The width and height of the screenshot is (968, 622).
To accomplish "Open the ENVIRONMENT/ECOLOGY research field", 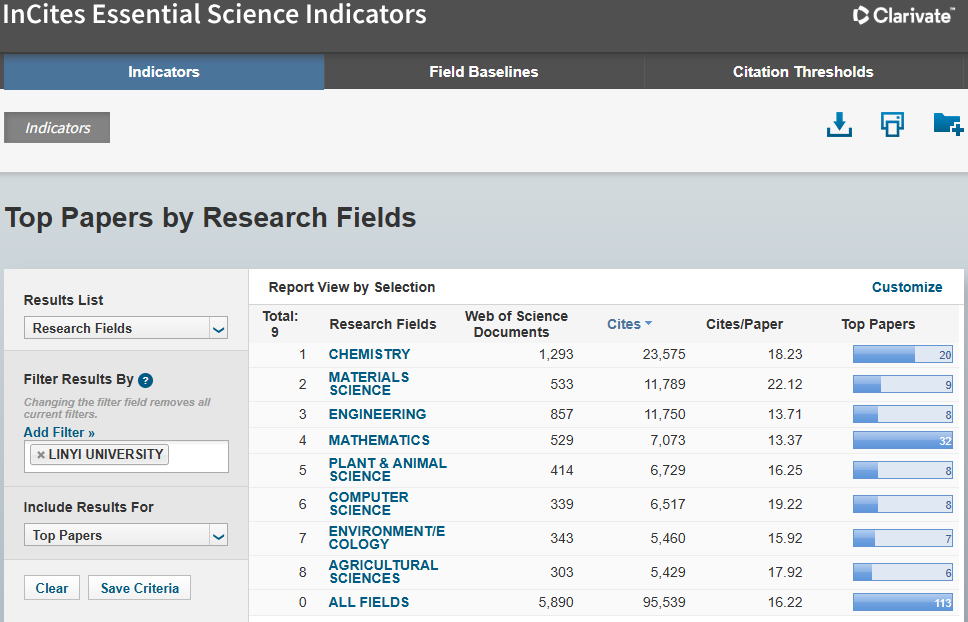I will pyautogui.click(x=386, y=537).
